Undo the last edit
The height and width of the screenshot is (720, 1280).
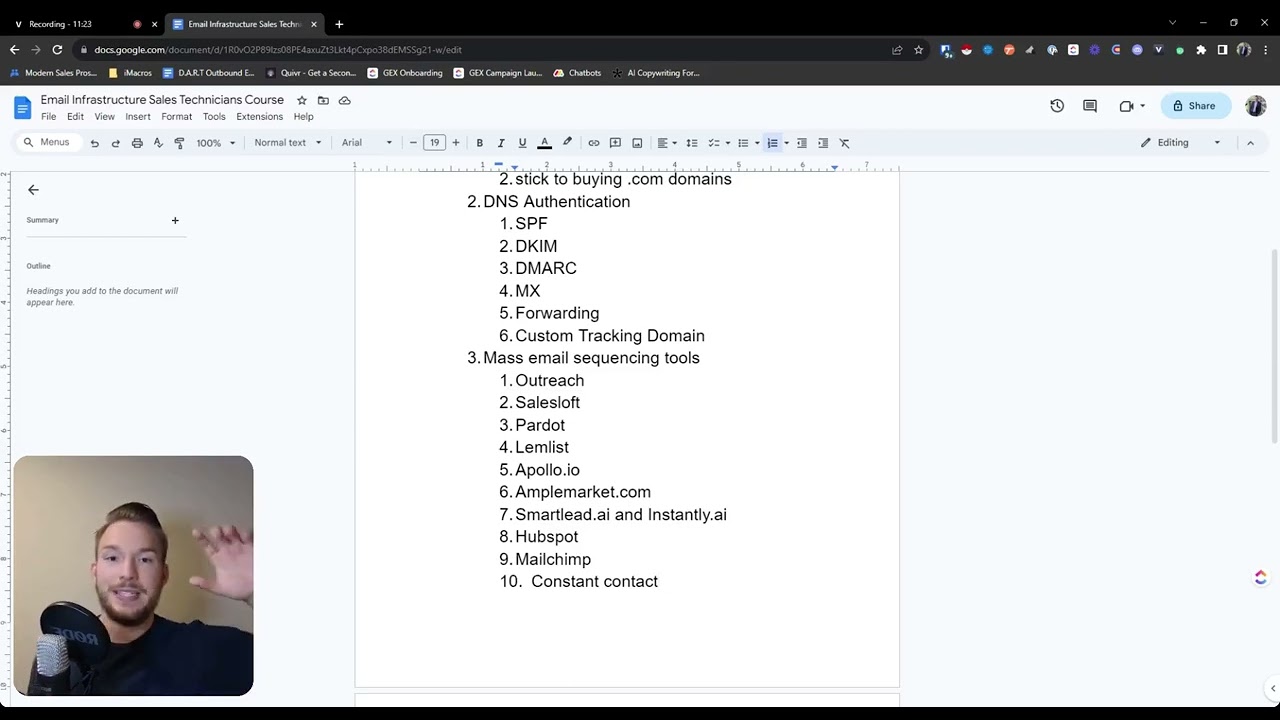94,143
